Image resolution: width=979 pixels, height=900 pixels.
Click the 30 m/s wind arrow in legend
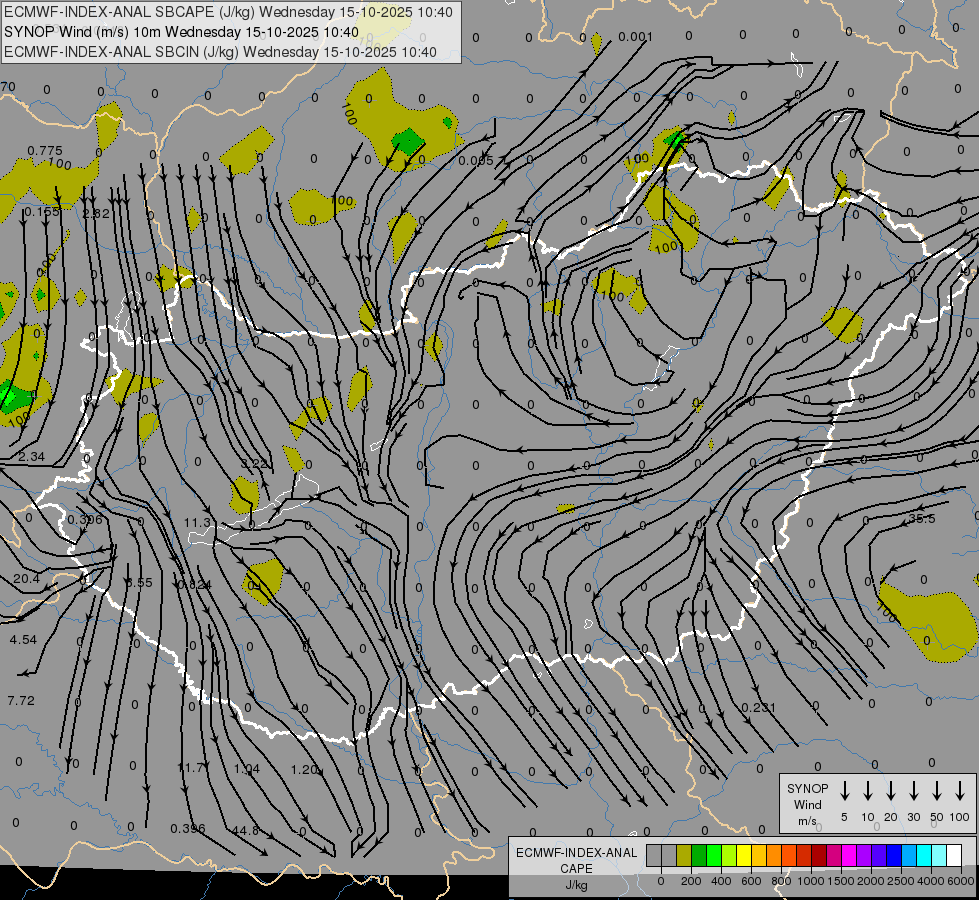click(x=914, y=791)
